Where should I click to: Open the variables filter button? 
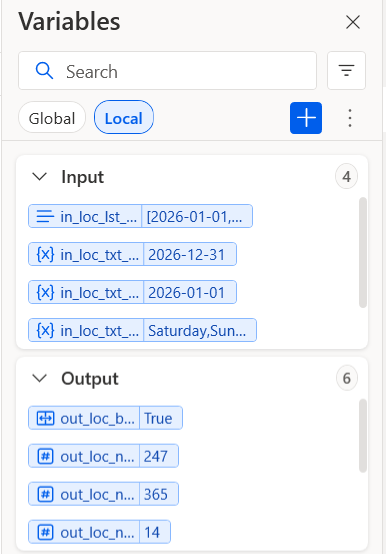pyautogui.click(x=346, y=71)
